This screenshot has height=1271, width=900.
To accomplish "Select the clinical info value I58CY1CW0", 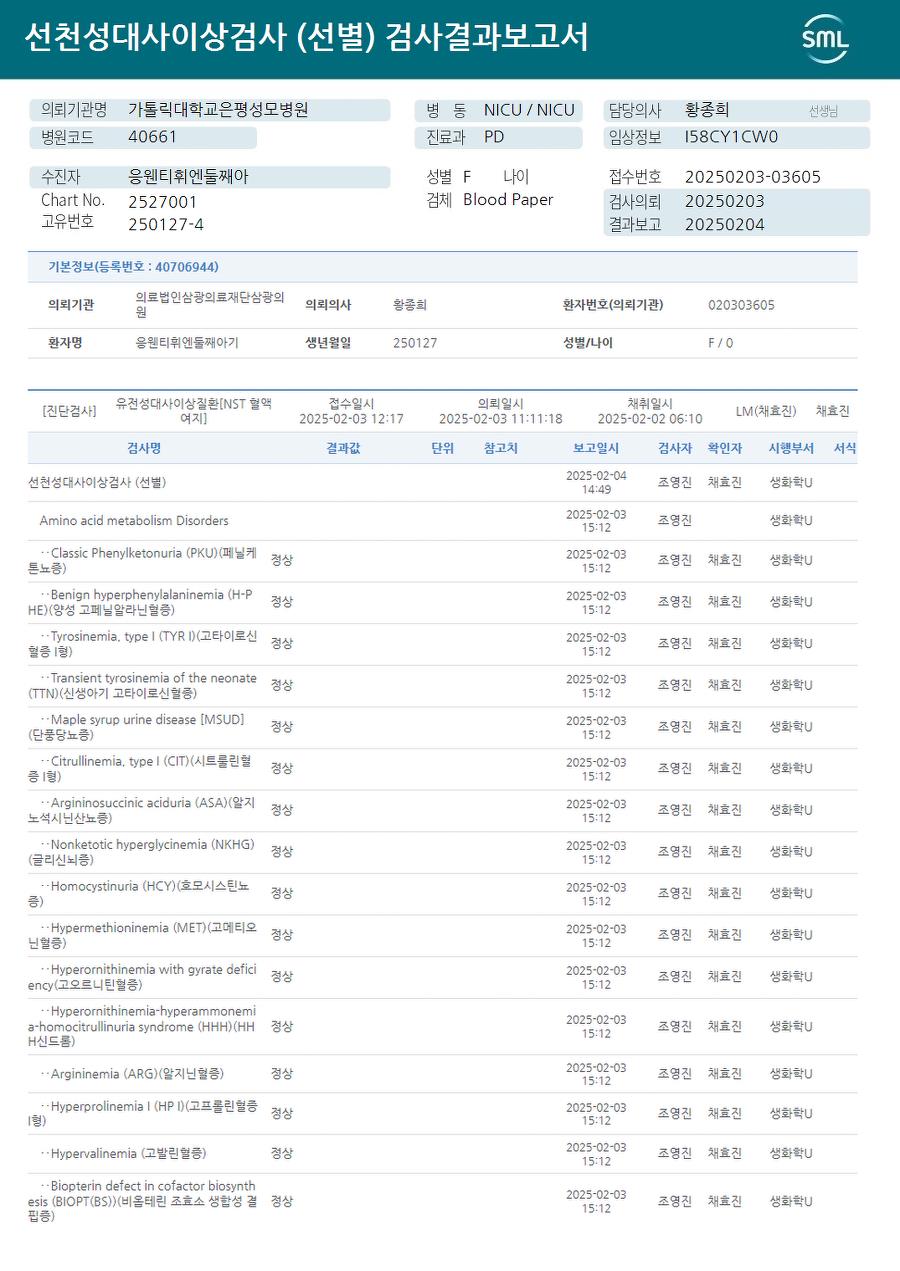I will 731,137.
